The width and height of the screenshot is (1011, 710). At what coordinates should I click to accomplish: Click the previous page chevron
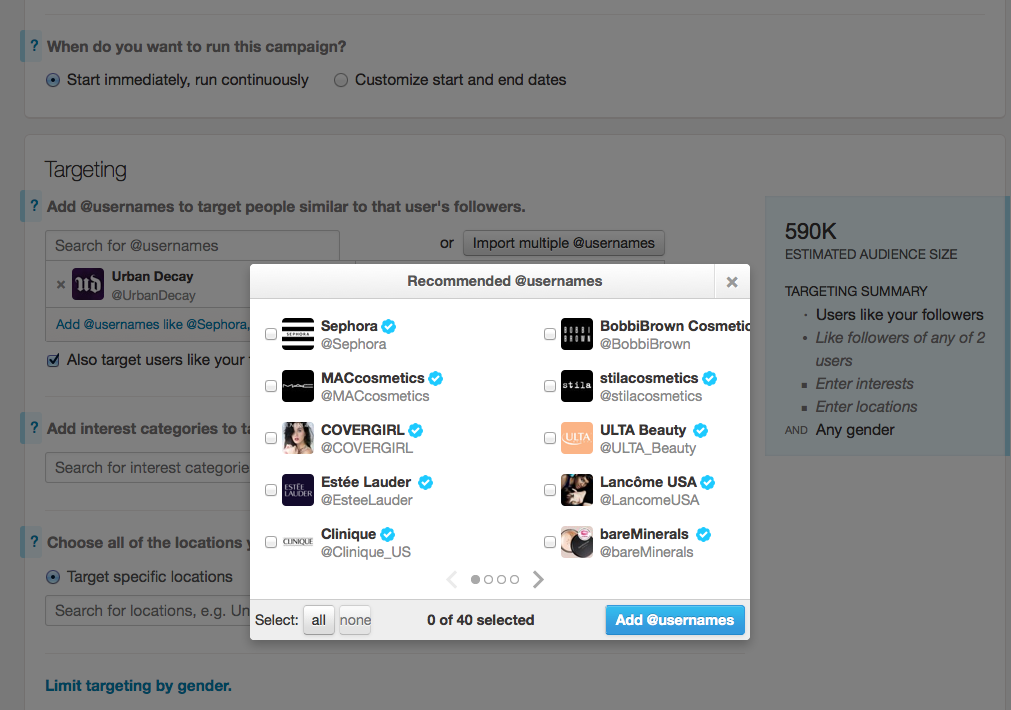[451, 579]
